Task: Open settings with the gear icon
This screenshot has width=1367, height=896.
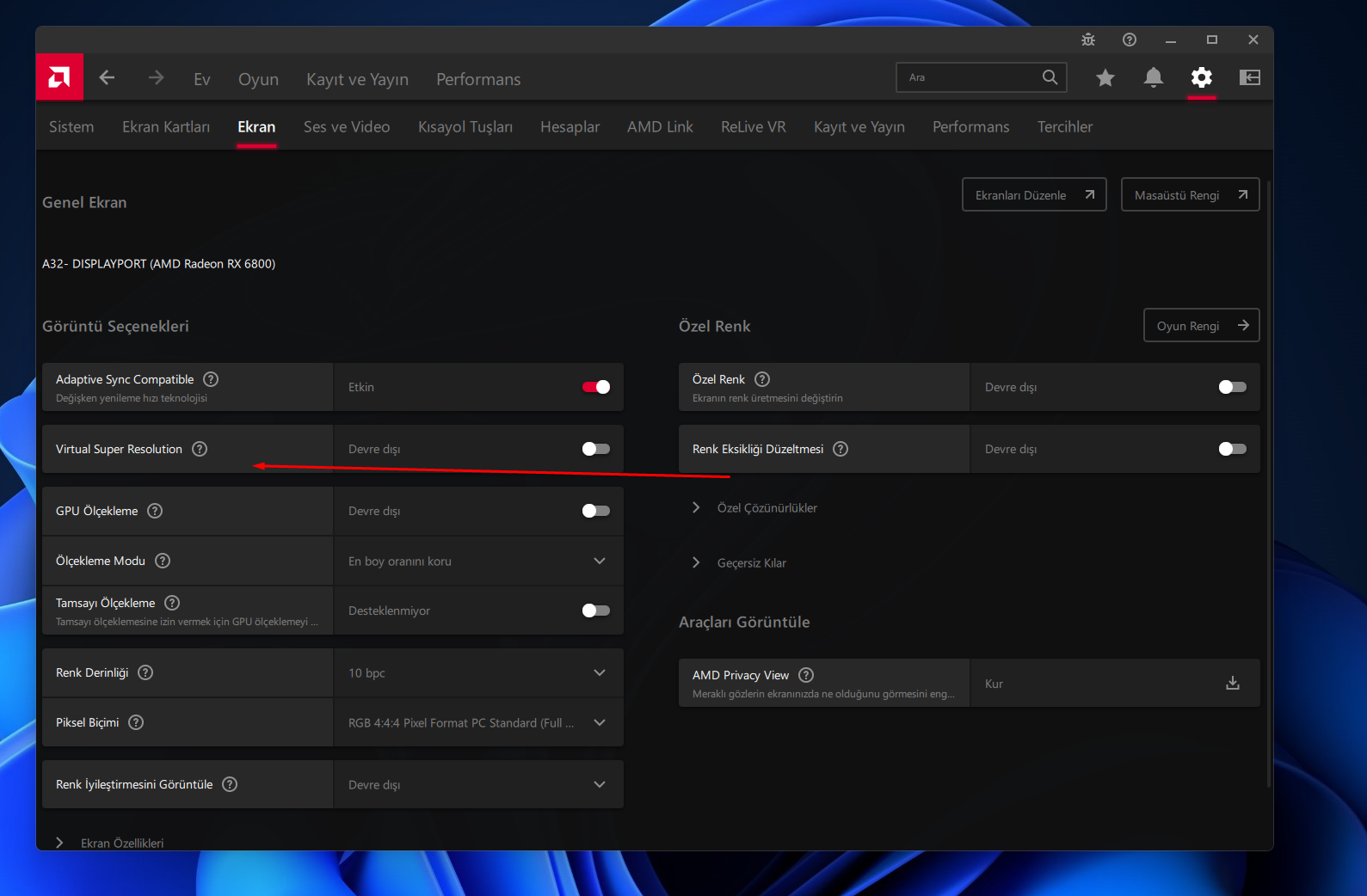Action: 1201,78
